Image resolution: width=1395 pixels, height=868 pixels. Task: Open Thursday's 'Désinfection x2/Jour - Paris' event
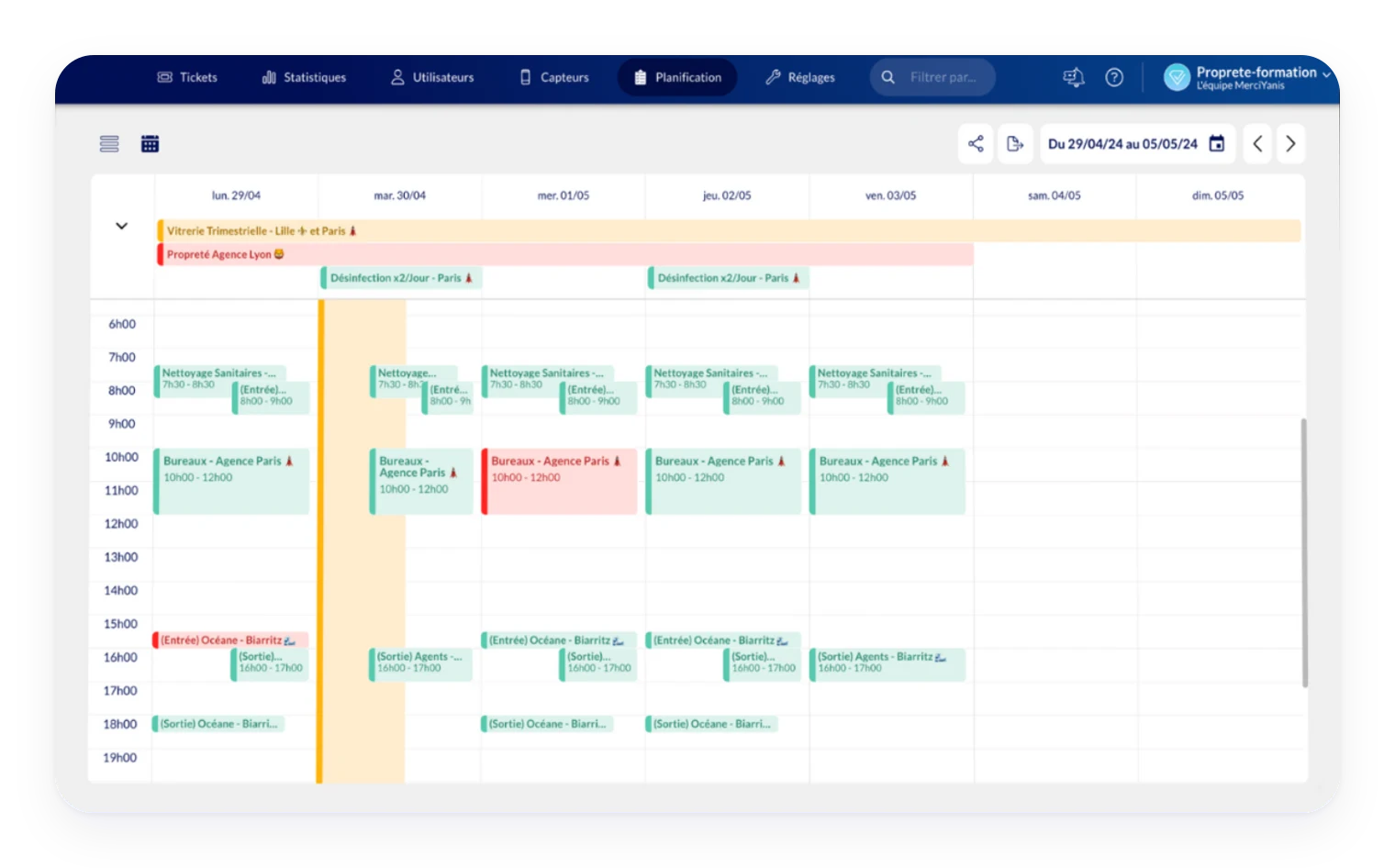tap(729, 278)
